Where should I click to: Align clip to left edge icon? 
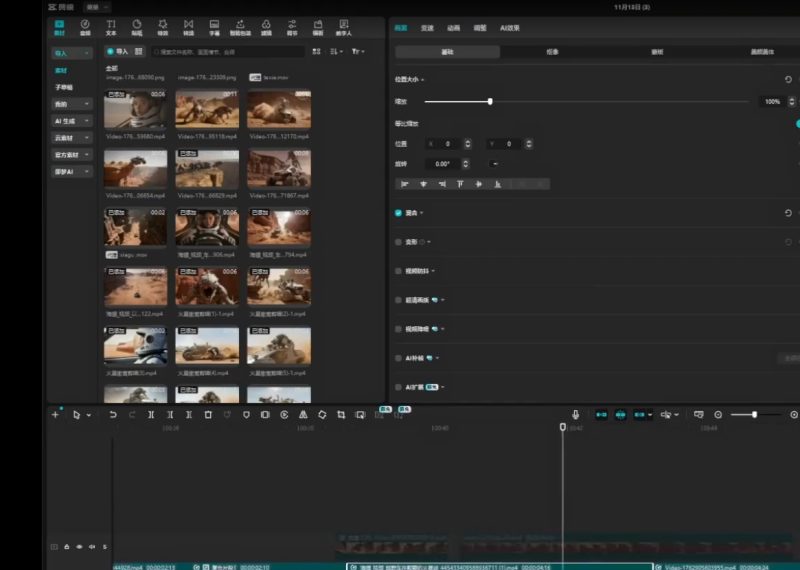[x=405, y=184]
